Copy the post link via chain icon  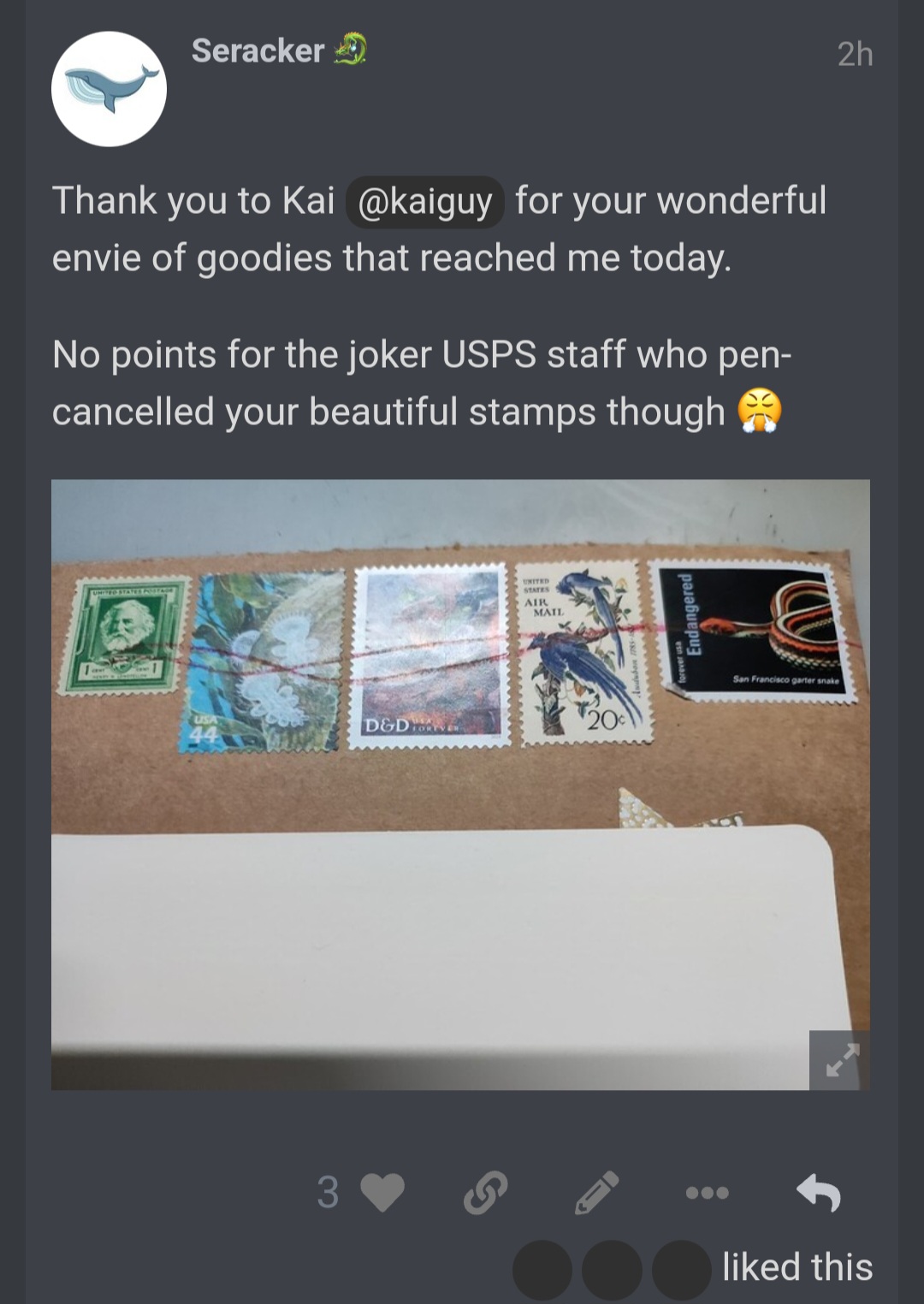[485, 1192]
